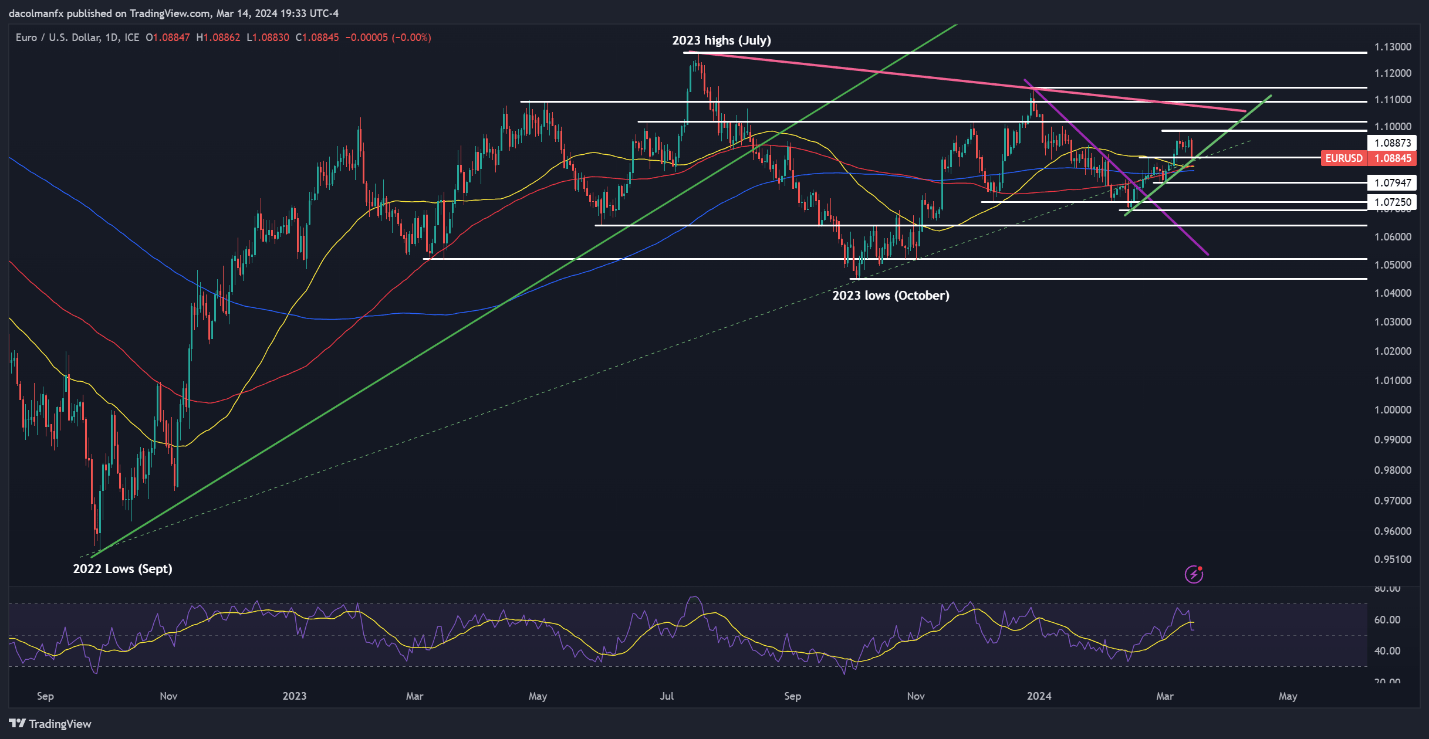Click the Nov label near chart start

[x=168, y=695]
